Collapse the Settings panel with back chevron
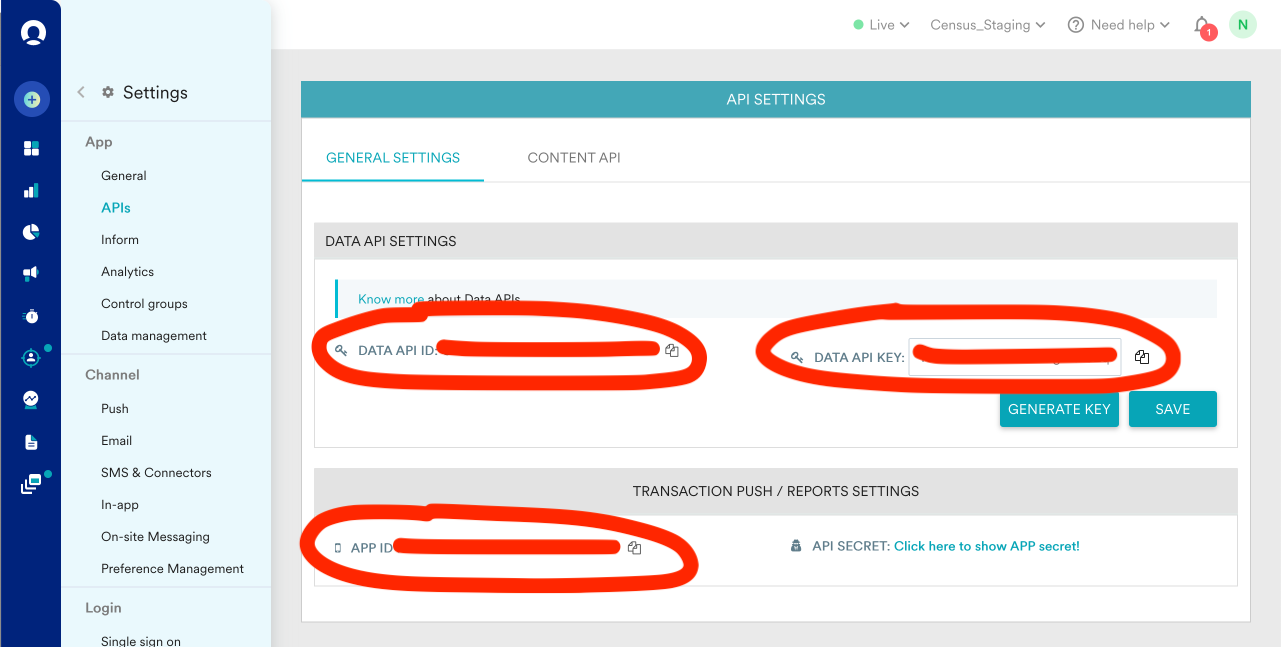Image resolution: width=1281 pixels, height=647 pixels. pos(81,92)
